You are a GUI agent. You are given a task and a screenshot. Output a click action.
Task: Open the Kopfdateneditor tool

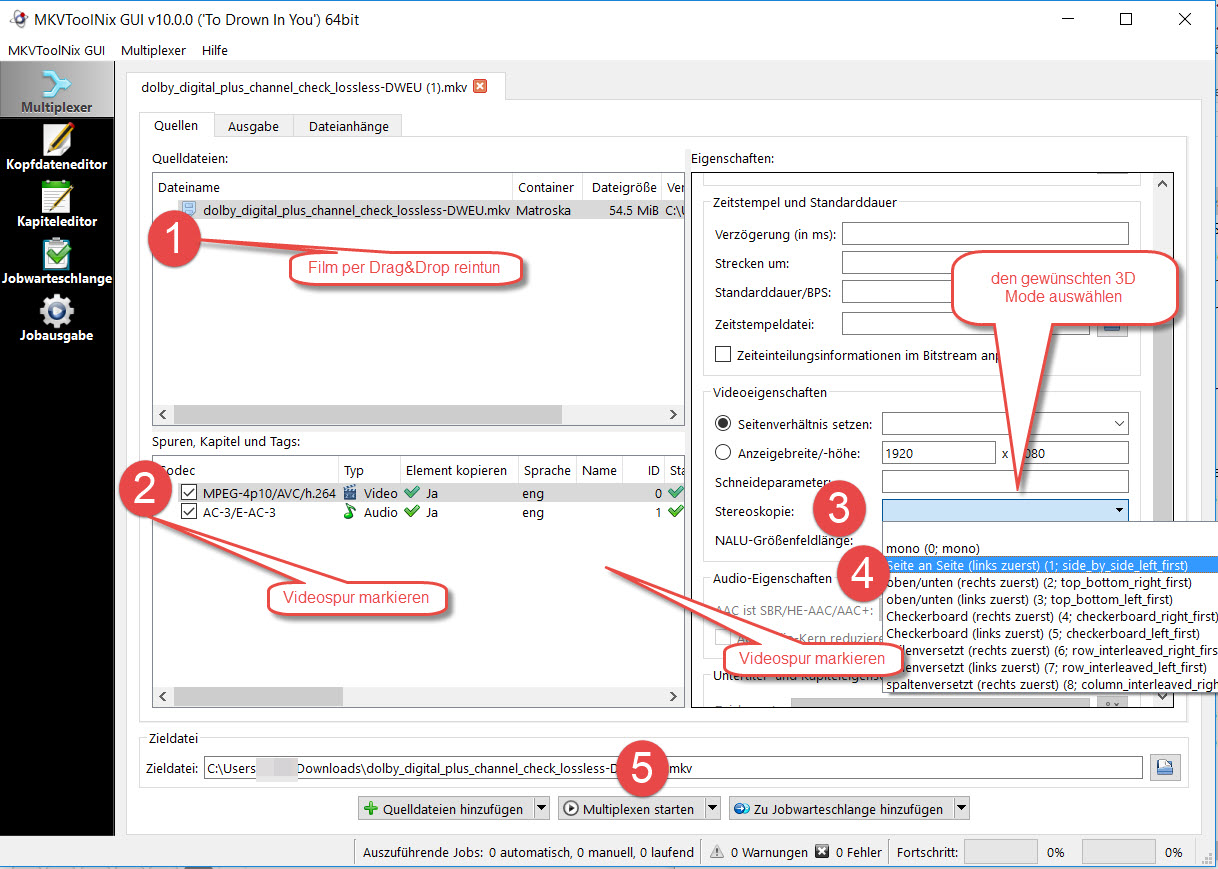(57, 146)
